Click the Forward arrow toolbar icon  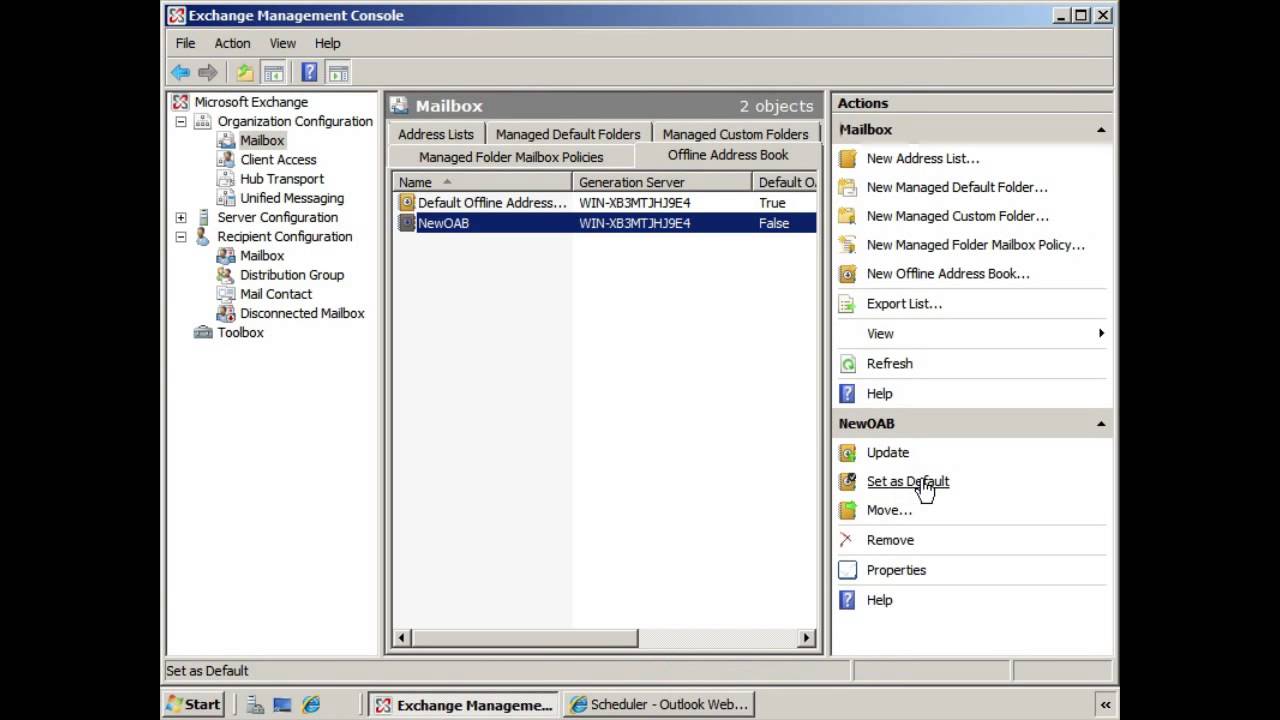click(x=208, y=72)
